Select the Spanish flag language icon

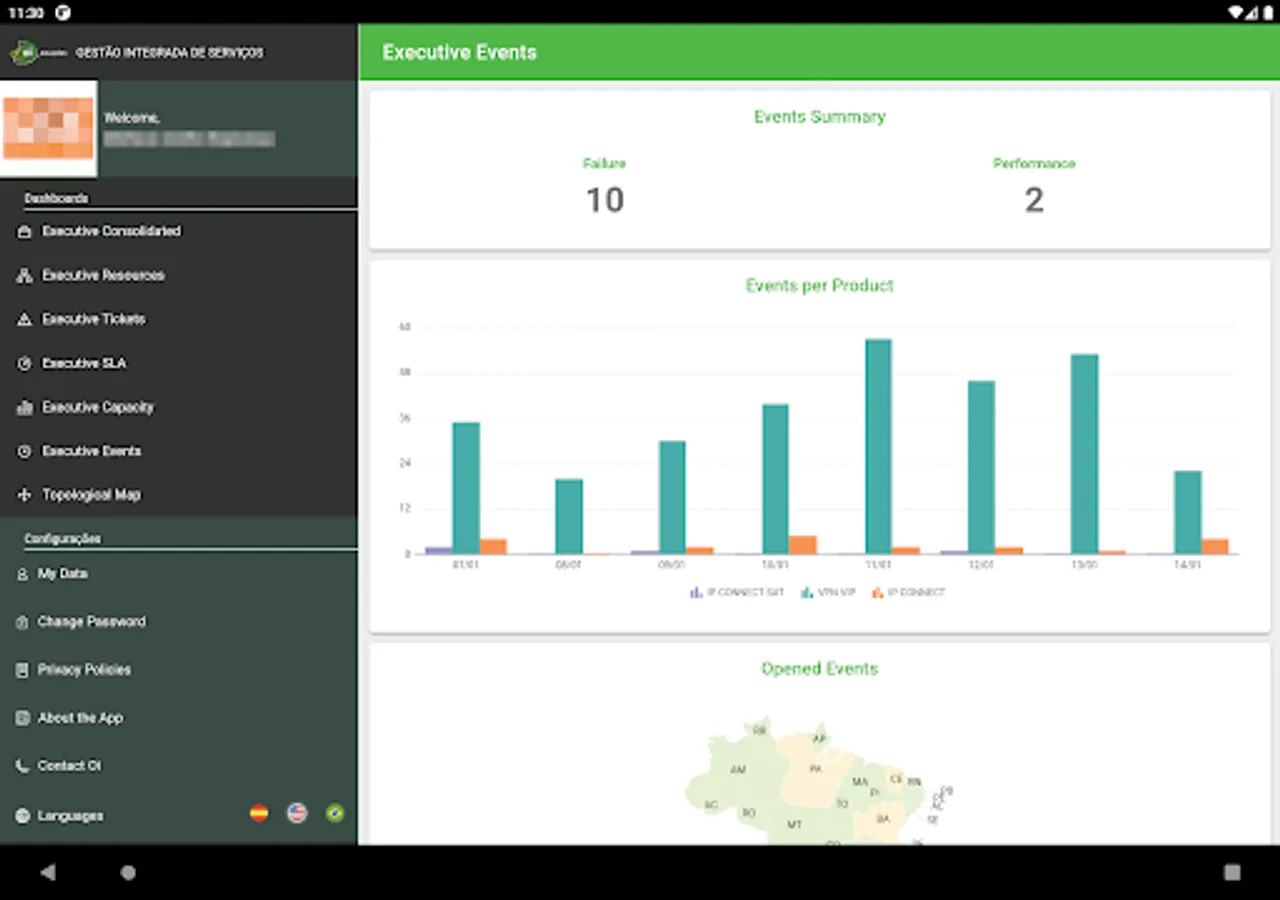259,813
